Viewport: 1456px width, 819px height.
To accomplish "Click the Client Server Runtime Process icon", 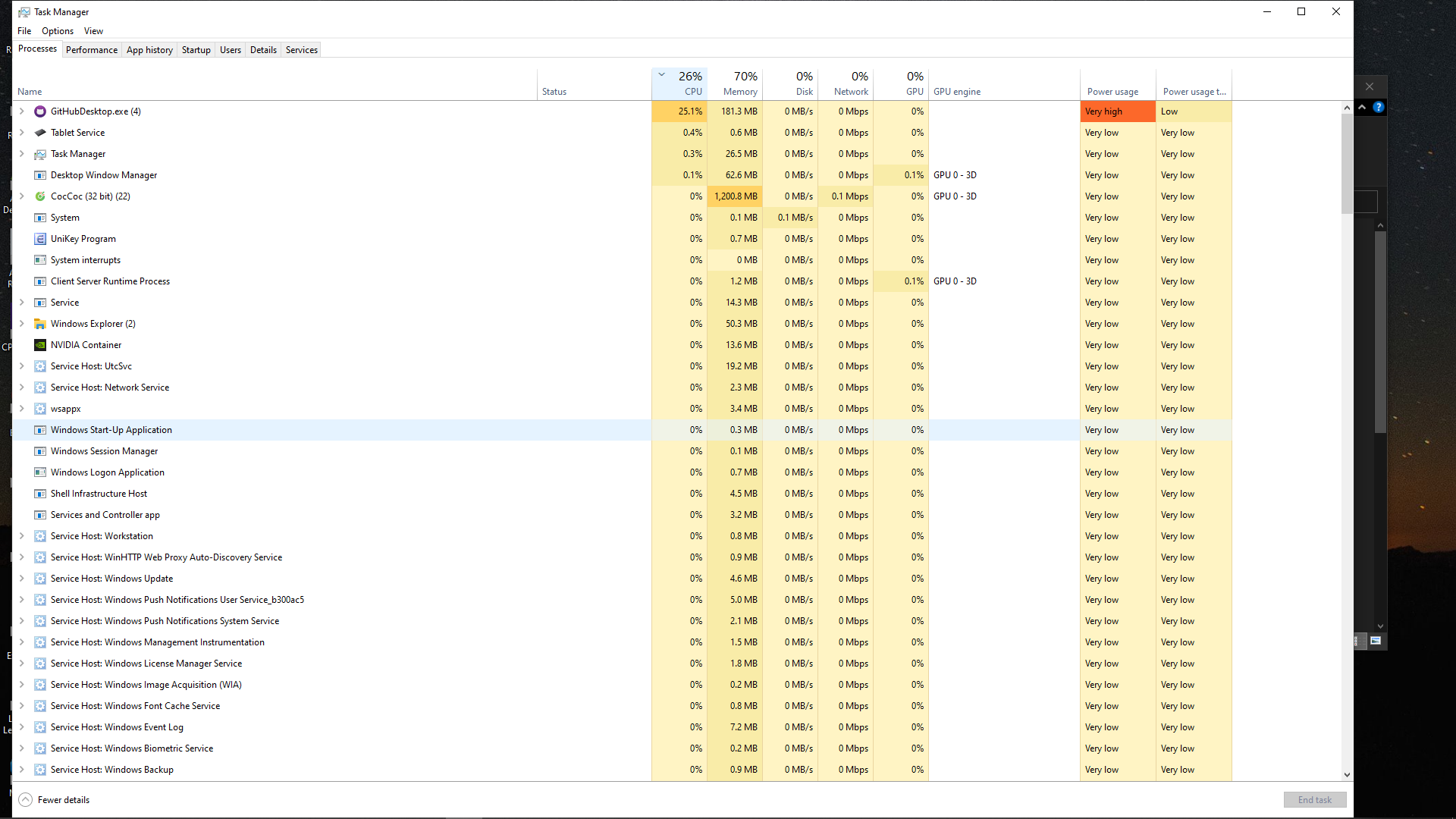I will coord(40,281).
